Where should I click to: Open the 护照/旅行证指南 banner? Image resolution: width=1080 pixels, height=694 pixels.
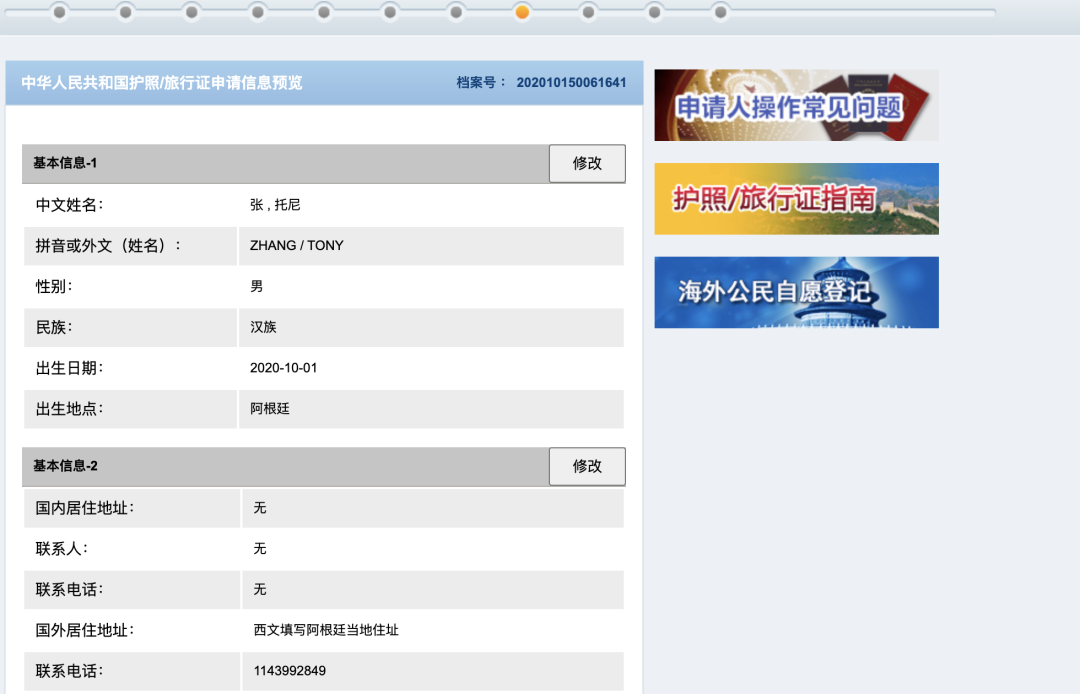[795, 199]
